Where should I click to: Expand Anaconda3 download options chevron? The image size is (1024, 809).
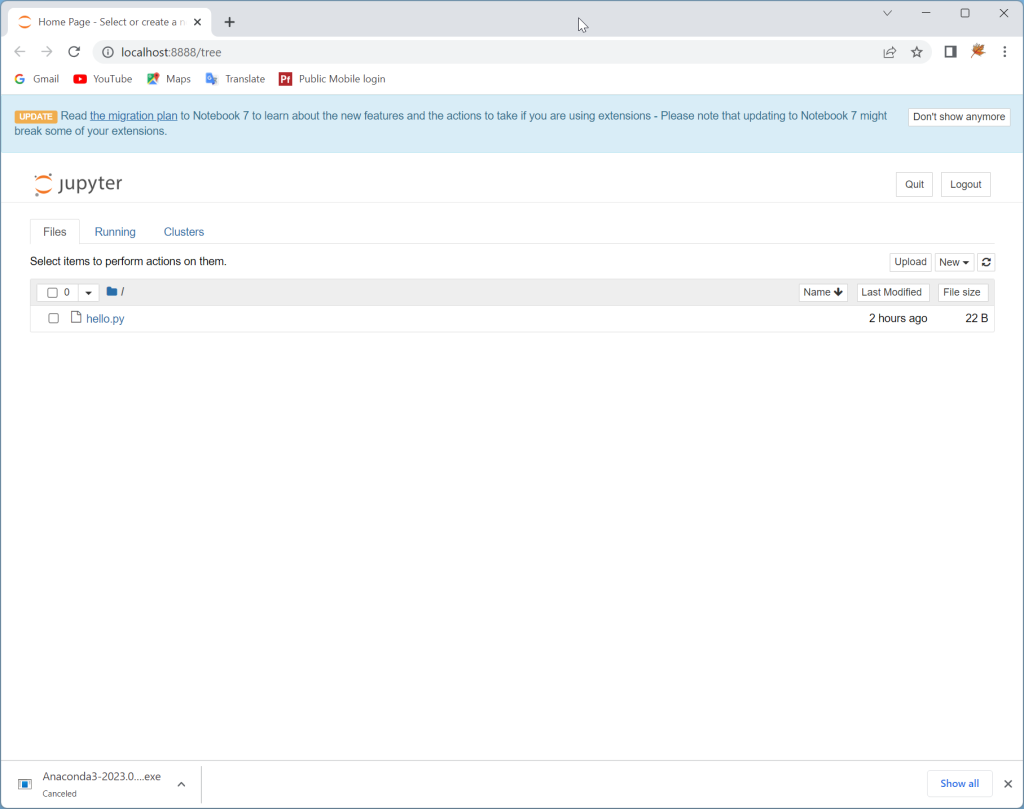click(182, 784)
